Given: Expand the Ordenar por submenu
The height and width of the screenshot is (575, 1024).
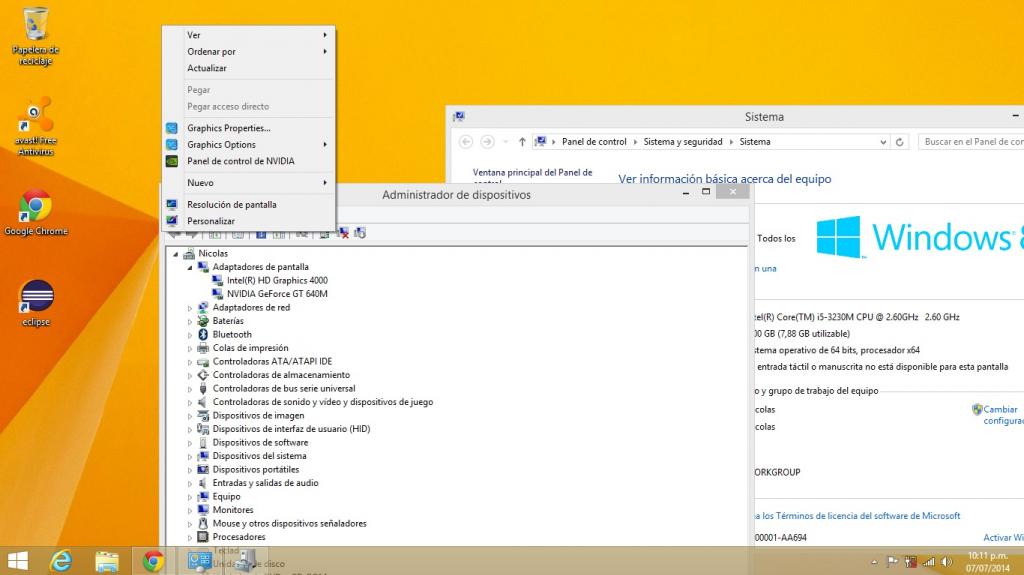Looking at the screenshot, I should [211, 51].
